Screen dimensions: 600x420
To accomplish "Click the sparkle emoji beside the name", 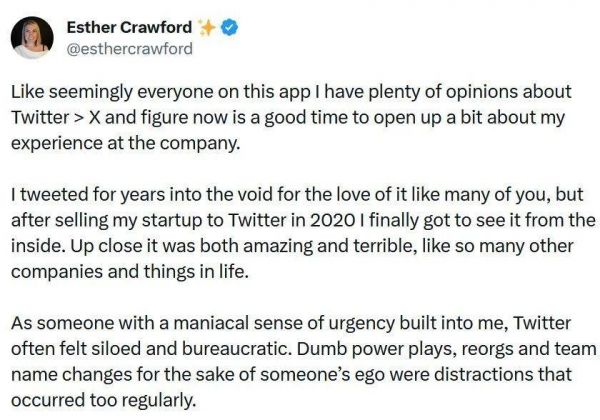I will tap(204, 28).
